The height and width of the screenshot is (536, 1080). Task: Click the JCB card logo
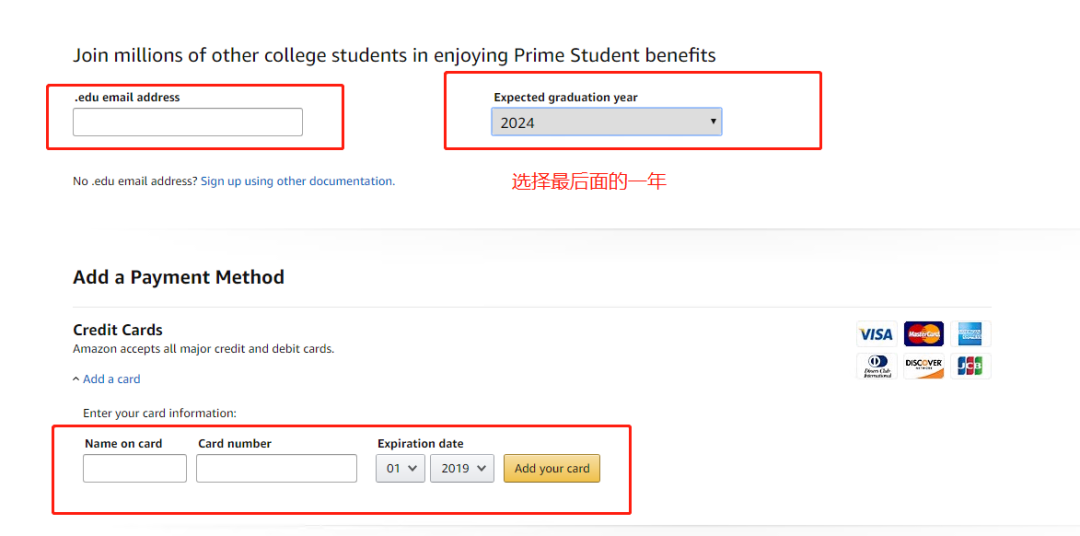click(969, 366)
